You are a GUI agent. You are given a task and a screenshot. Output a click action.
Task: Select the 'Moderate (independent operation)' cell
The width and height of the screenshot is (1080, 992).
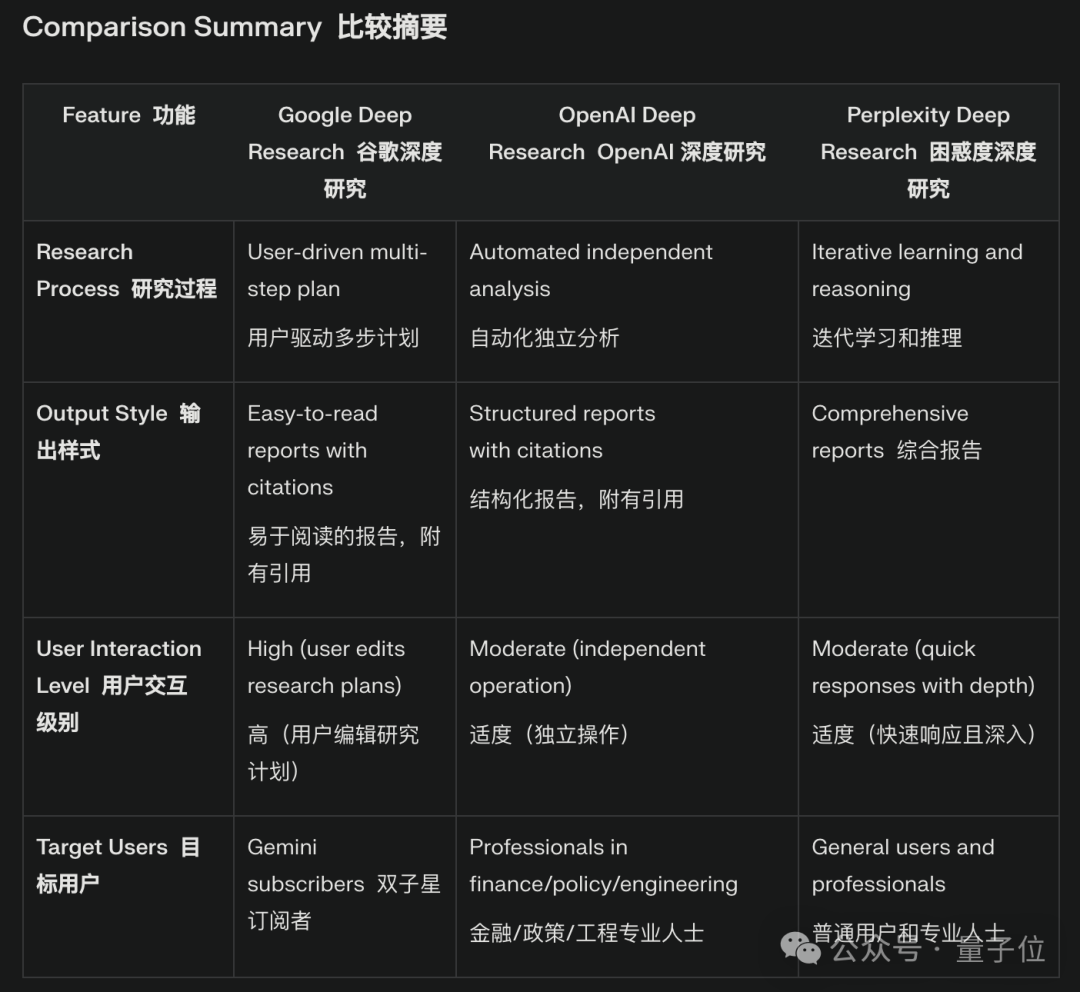click(x=587, y=691)
